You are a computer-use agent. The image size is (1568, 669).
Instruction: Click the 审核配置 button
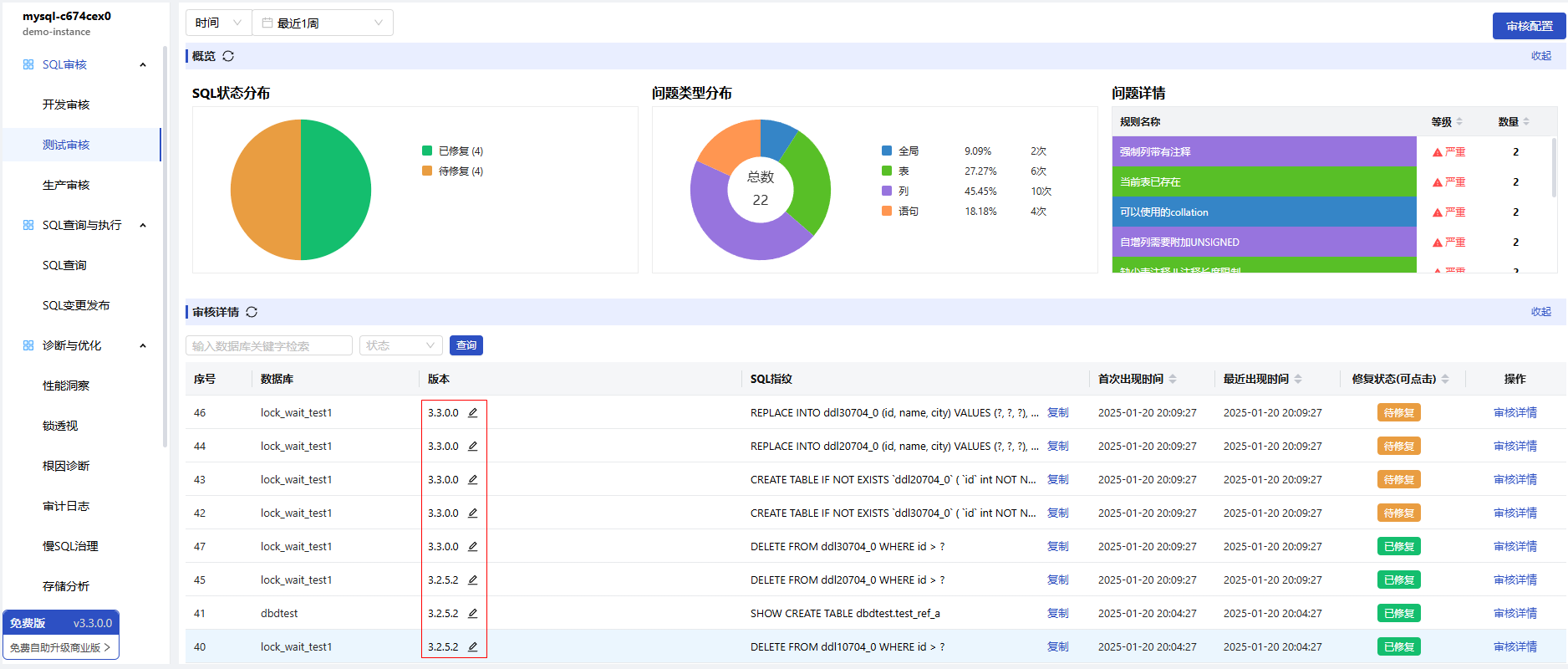coord(1529,26)
